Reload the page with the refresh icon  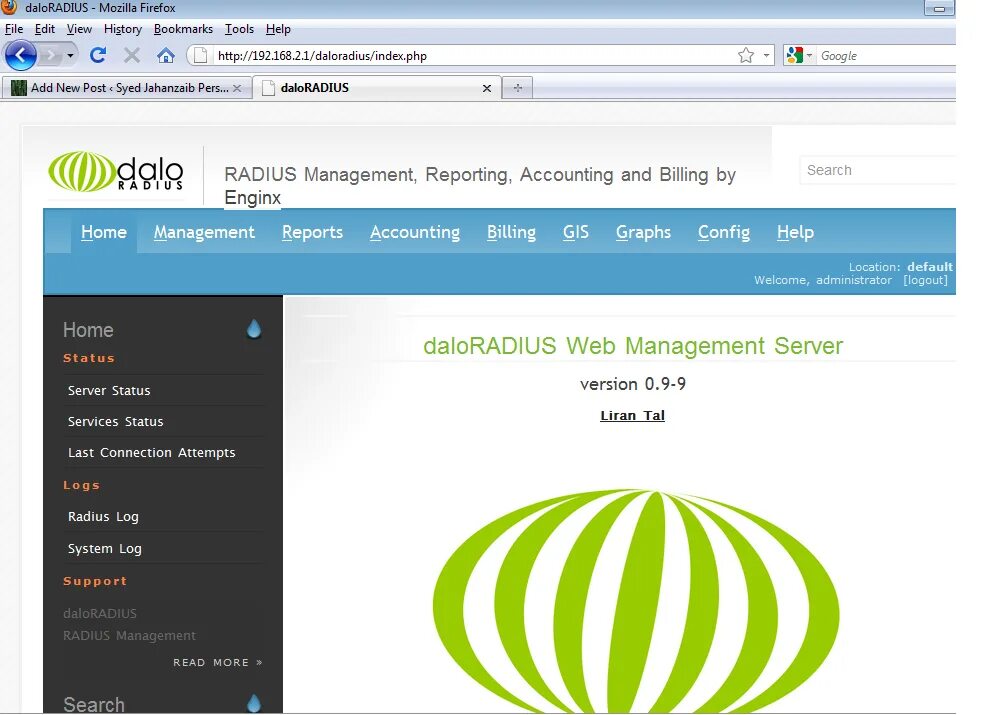coord(98,55)
